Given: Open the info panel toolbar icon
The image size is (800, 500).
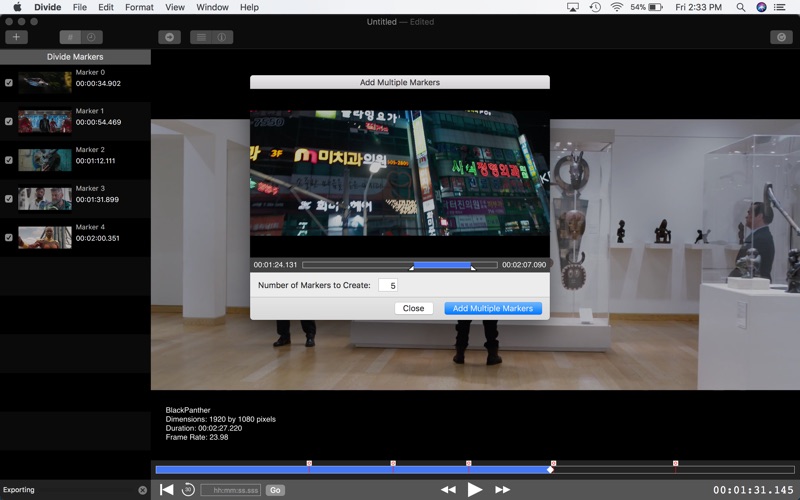Looking at the screenshot, I should point(222,37).
